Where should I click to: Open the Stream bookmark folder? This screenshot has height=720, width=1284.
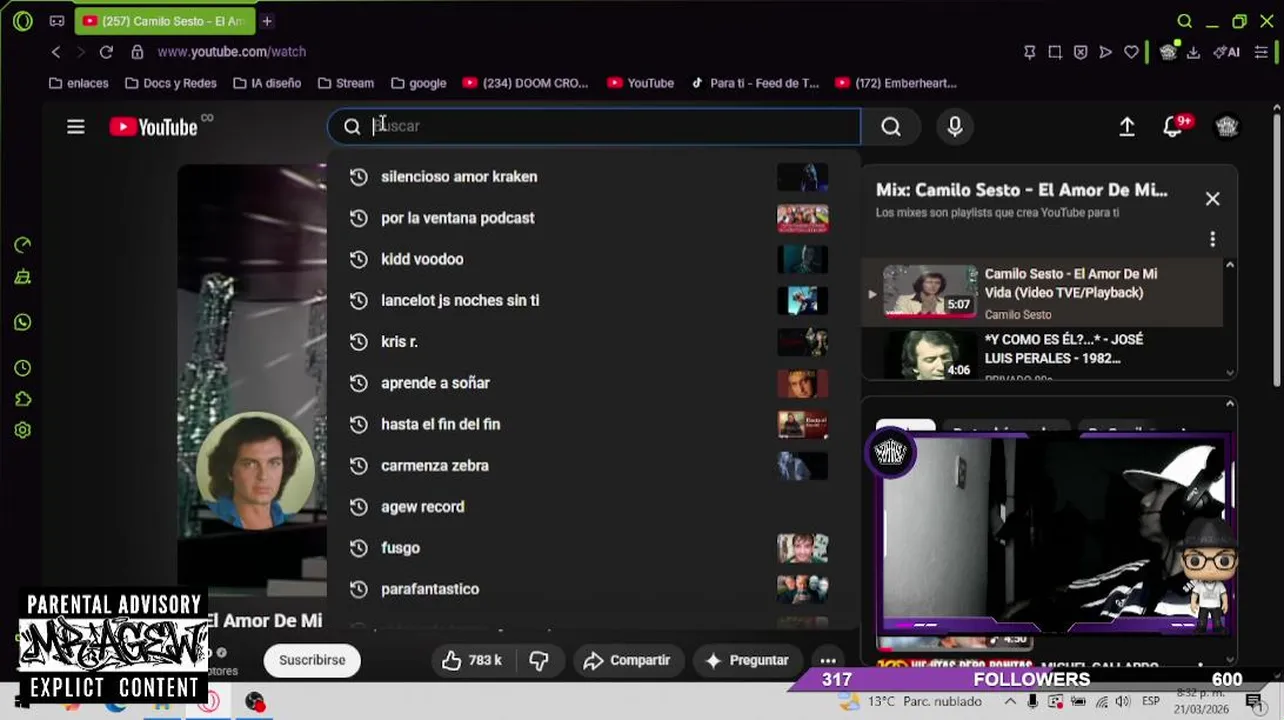coord(345,83)
